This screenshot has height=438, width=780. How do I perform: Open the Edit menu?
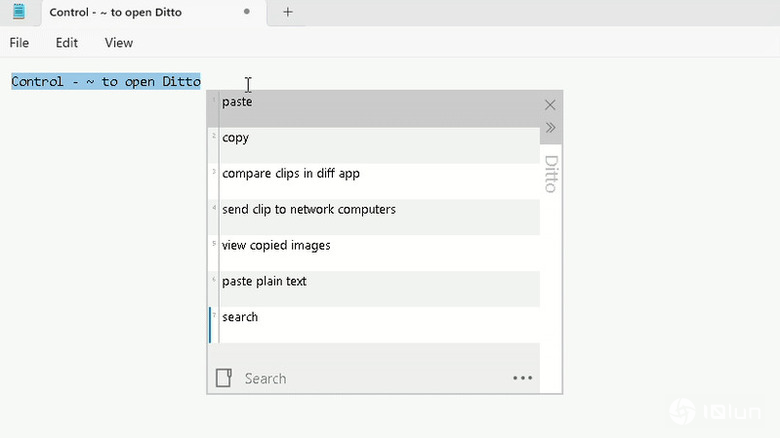[x=67, y=43]
